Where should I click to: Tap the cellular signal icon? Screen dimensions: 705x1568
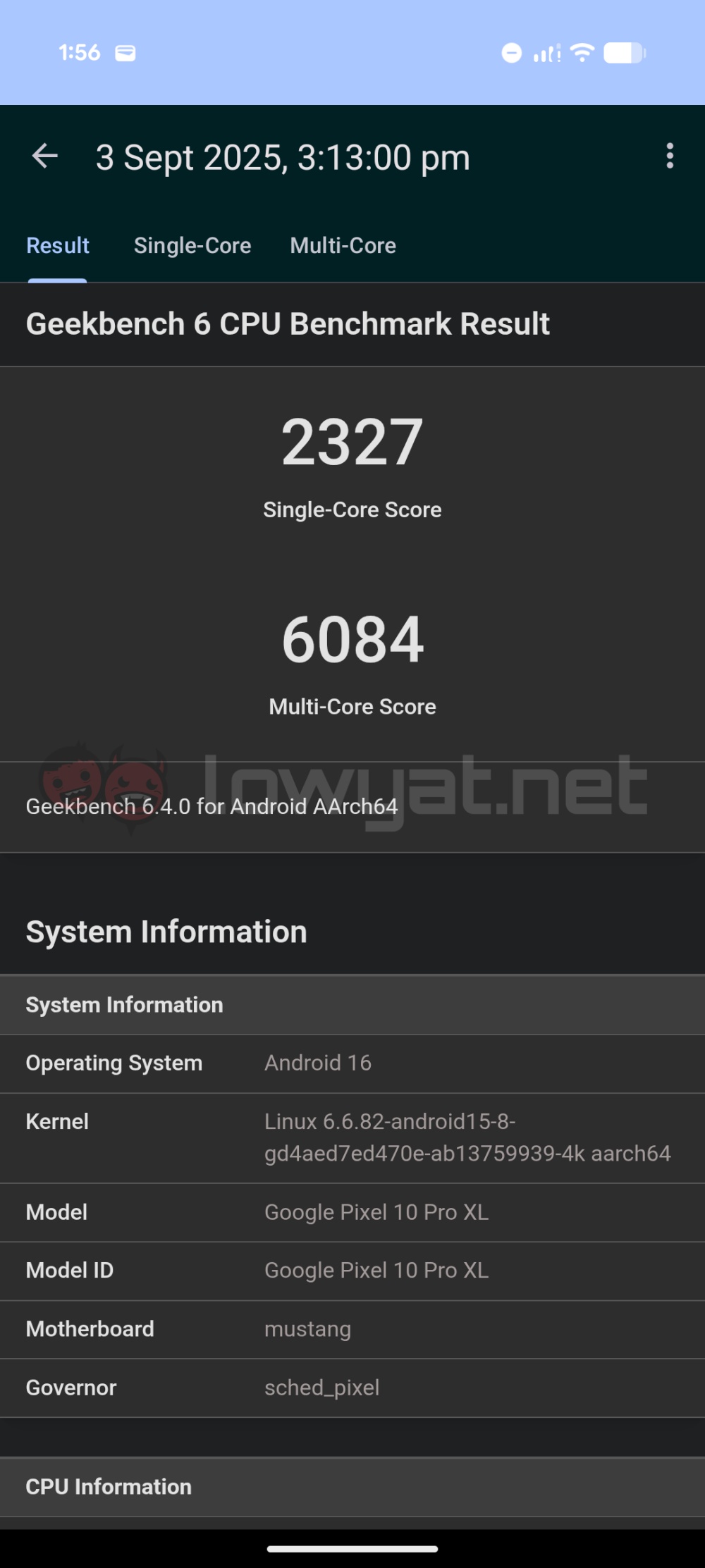pos(547,53)
